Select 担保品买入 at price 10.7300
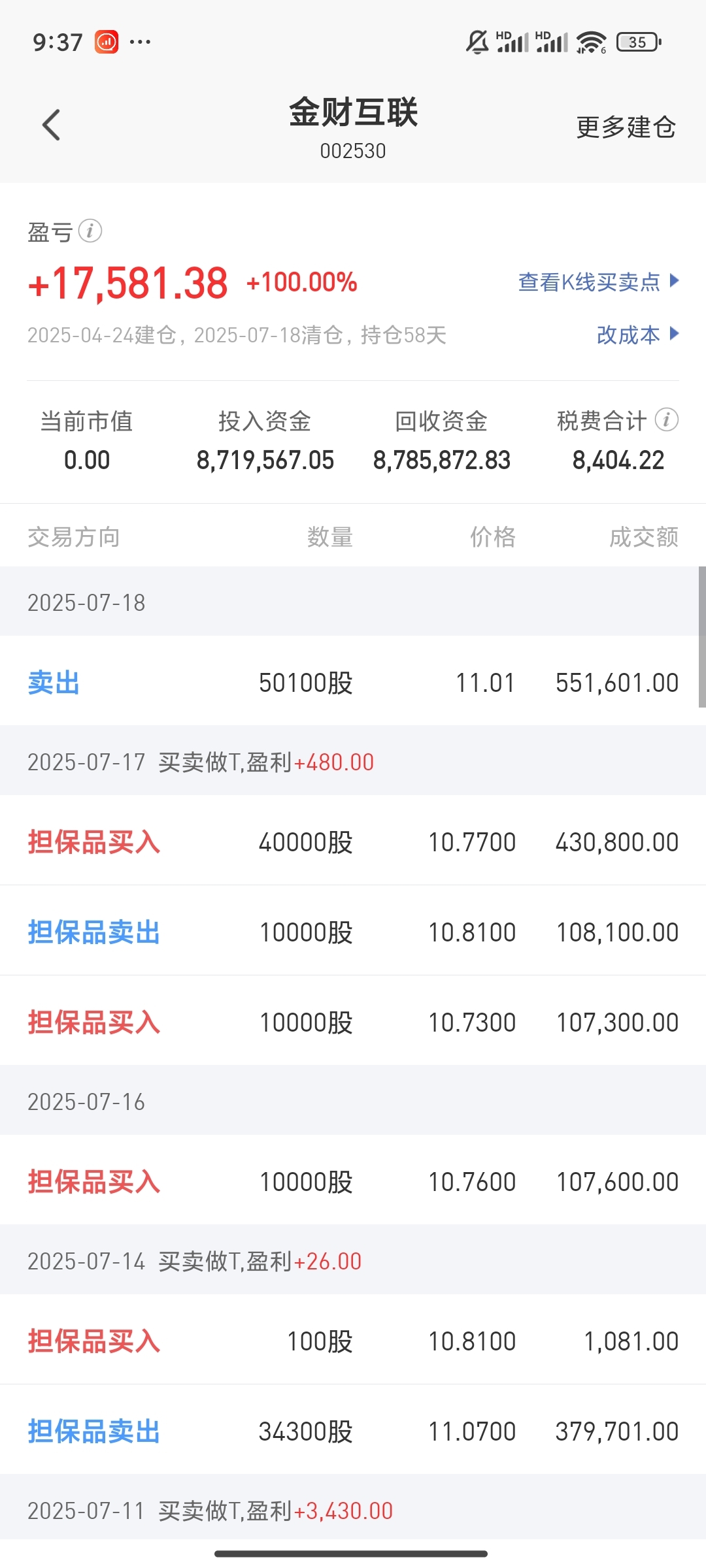 click(353, 1022)
